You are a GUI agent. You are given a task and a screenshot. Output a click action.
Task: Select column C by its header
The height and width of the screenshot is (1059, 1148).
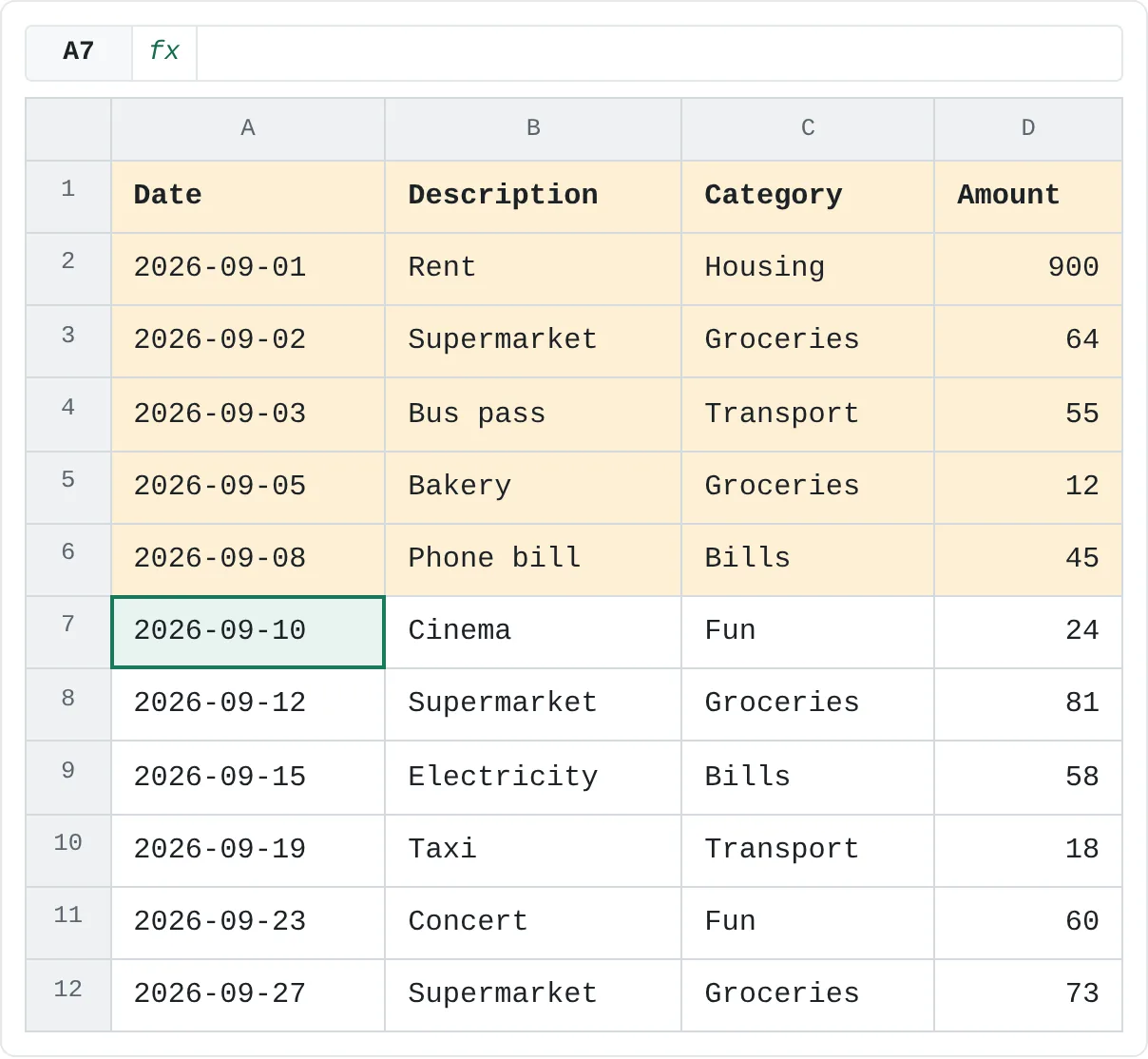coord(808,129)
